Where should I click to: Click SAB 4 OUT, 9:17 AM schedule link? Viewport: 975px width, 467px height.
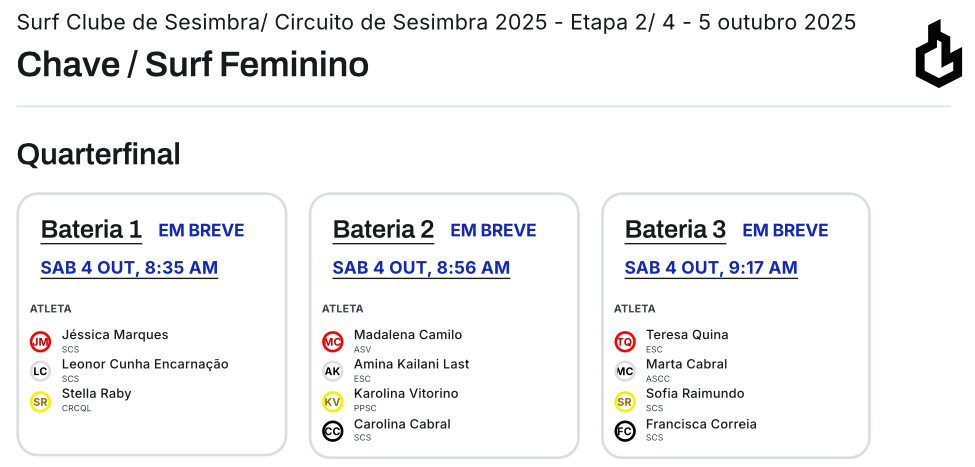(711, 268)
